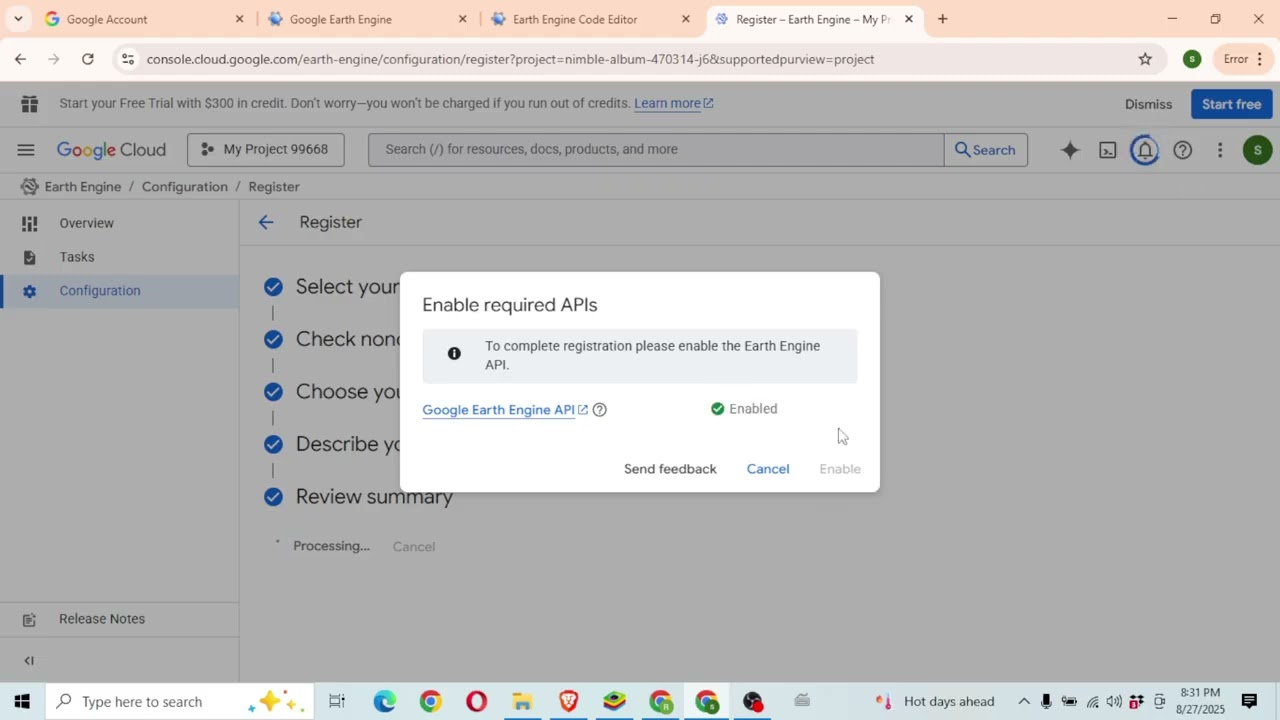Click the Enable button in the dialog
This screenshot has height=720, width=1280.
(840, 469)
